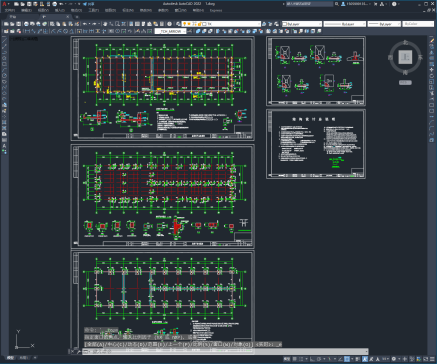Screen dimensions: 437x364
Task: Click the signed-in user account name button
Action: coord(355,4)
